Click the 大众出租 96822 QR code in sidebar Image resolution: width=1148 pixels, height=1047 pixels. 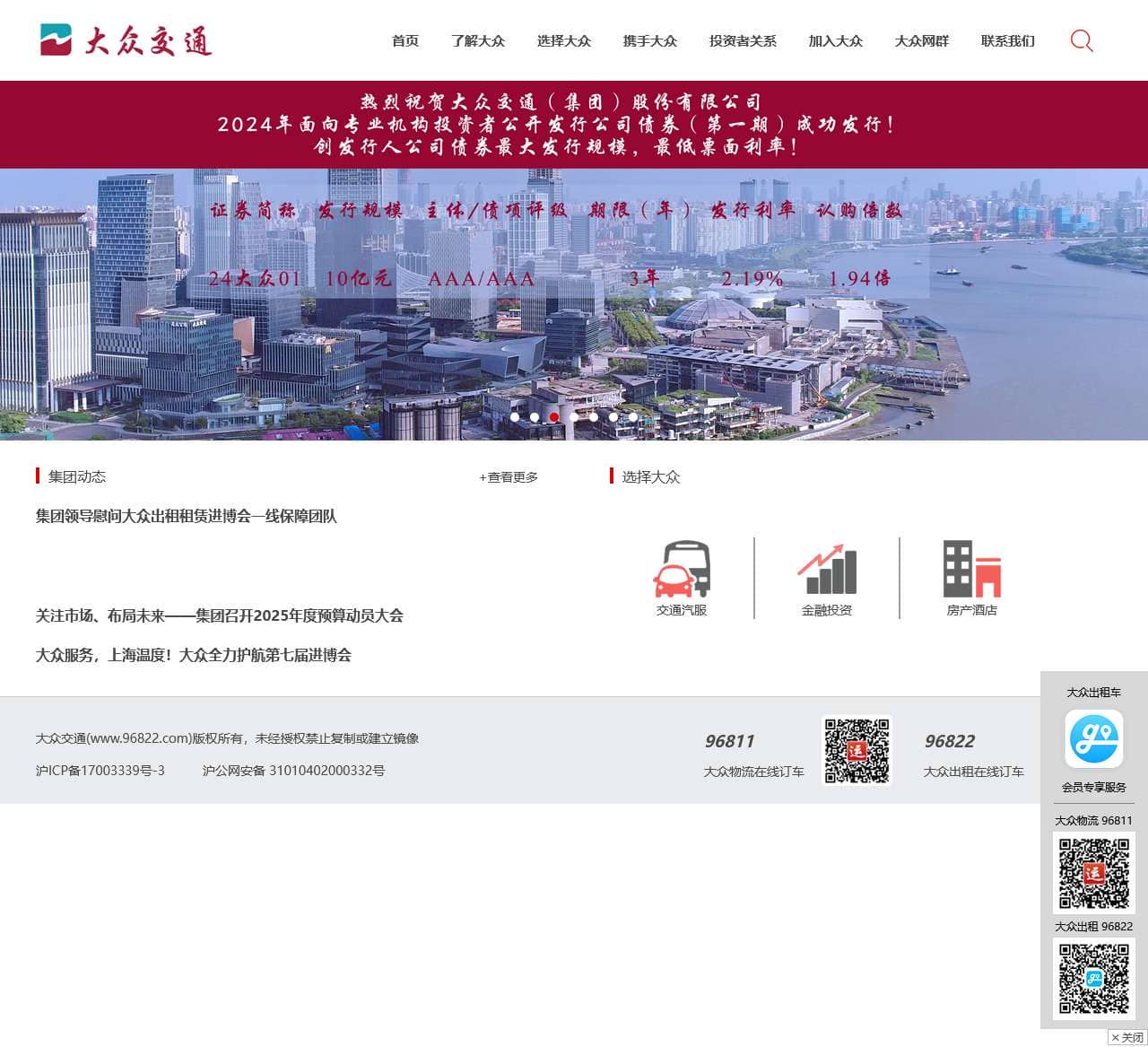click(x=1094, y=979)
